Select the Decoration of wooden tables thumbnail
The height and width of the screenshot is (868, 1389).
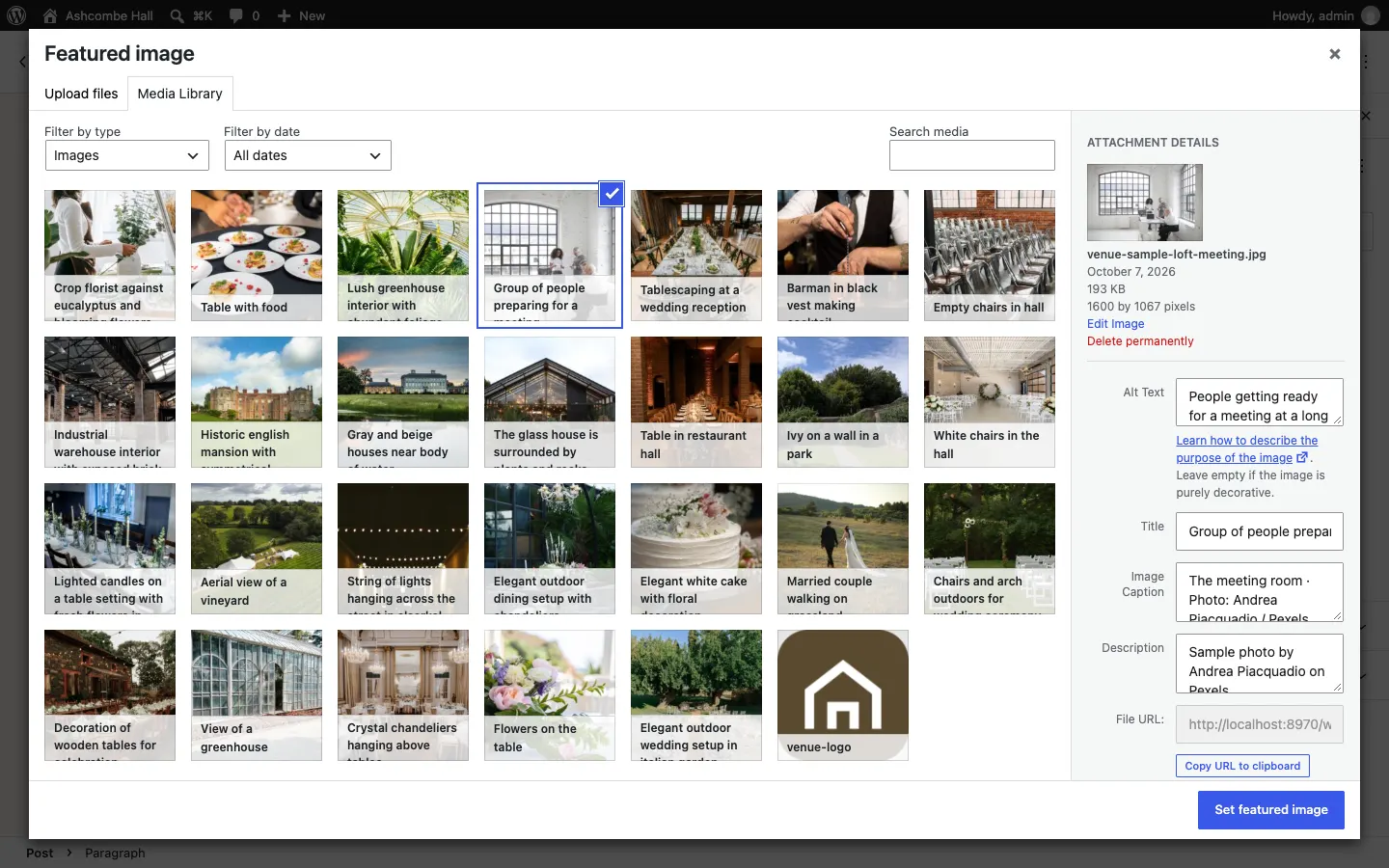[110, 695]
